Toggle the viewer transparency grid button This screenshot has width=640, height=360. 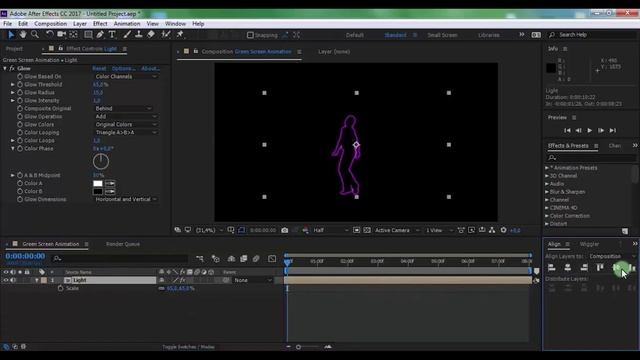[367, 230]
